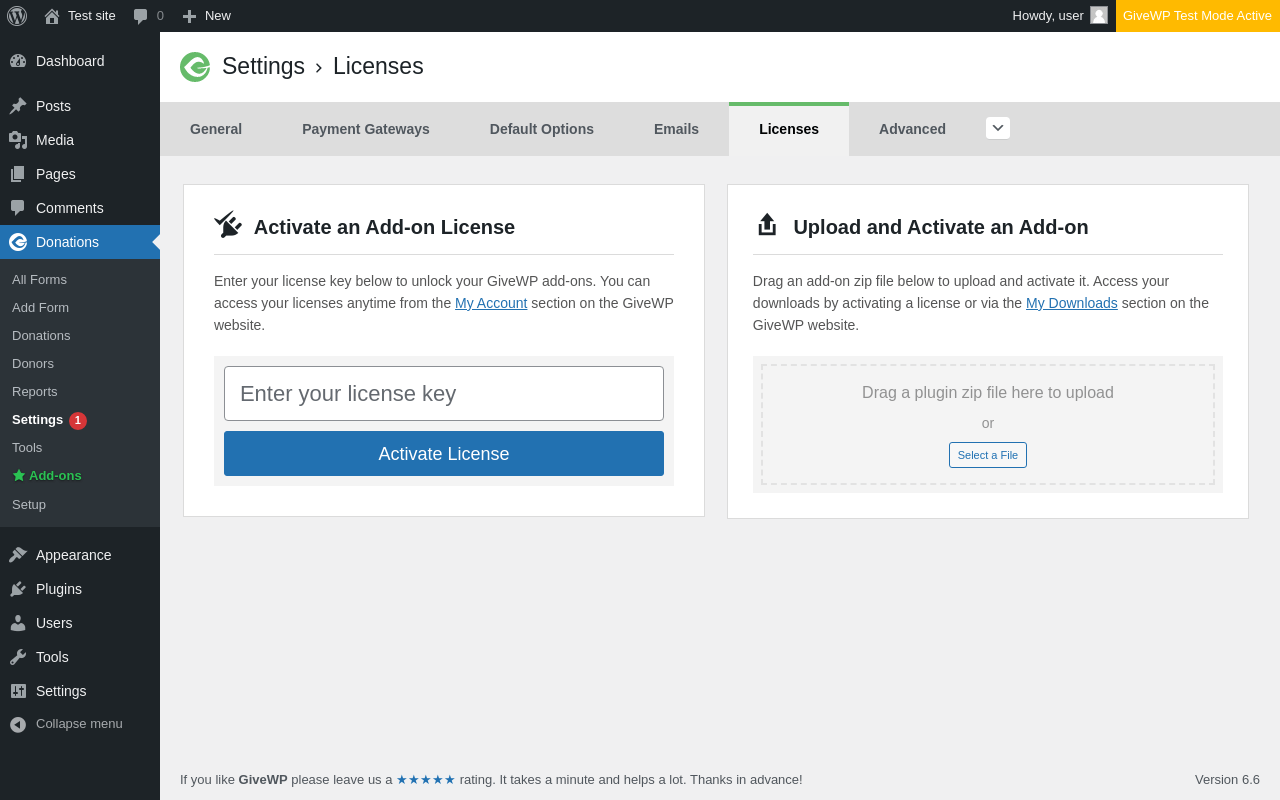Click the Dashboard gauge icon
This screenshot has height=800, width=1280.
[x=18, y=61]
